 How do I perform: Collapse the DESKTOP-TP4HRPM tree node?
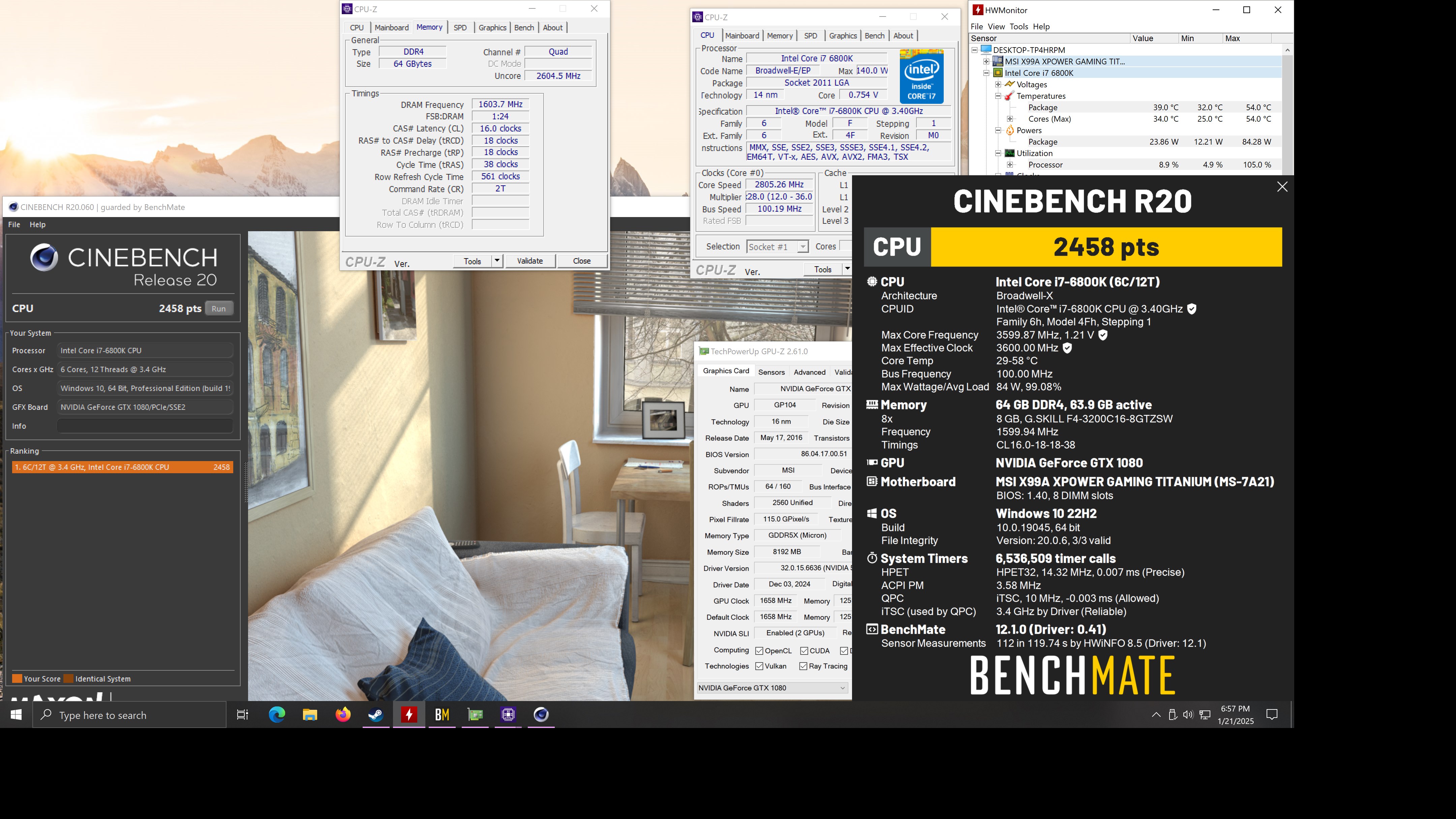(x=975, y=50)
